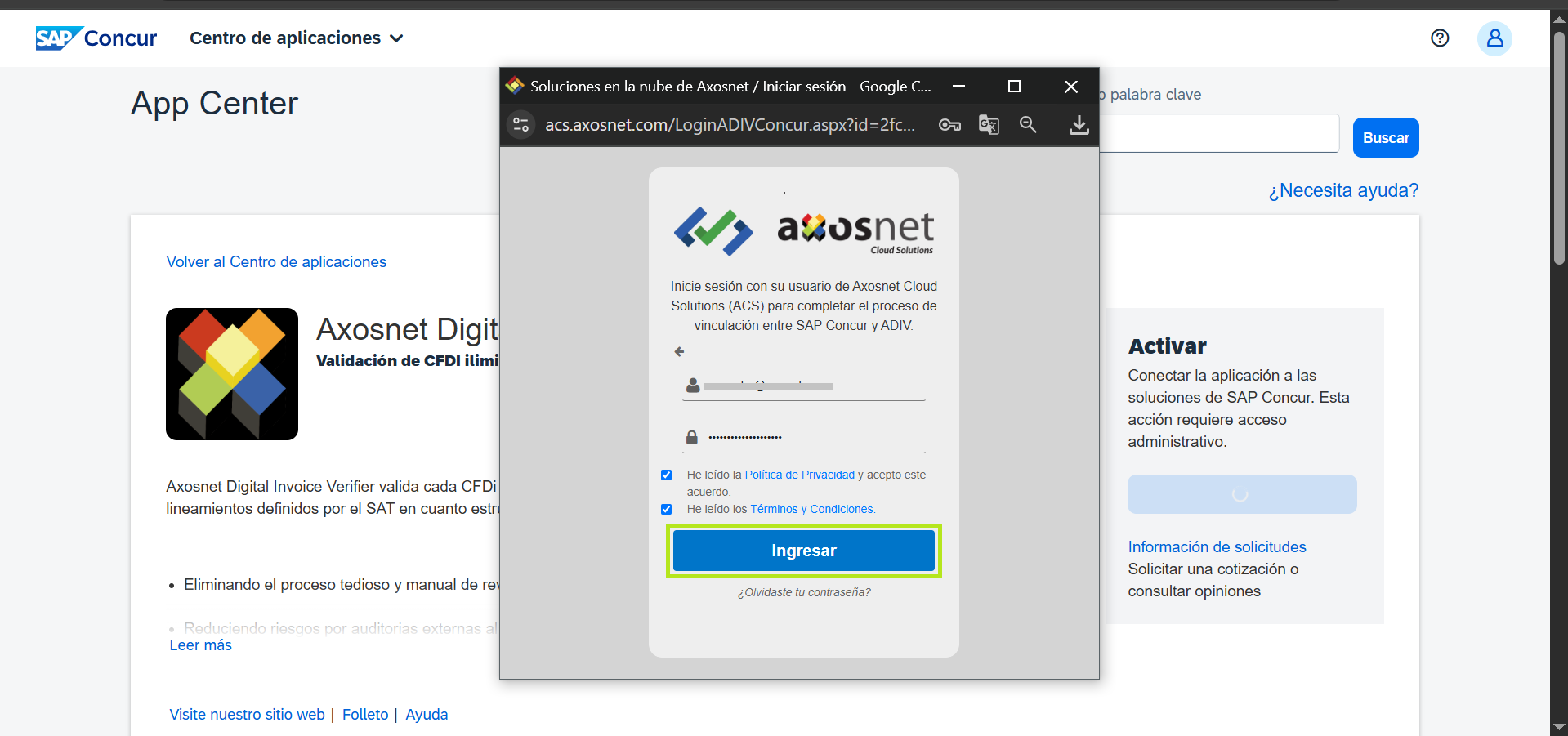1568x736 pixels.
Task: Click Volver al Centro de aplicaciones link
Action: pyautogui.click(x=276, y=262)
